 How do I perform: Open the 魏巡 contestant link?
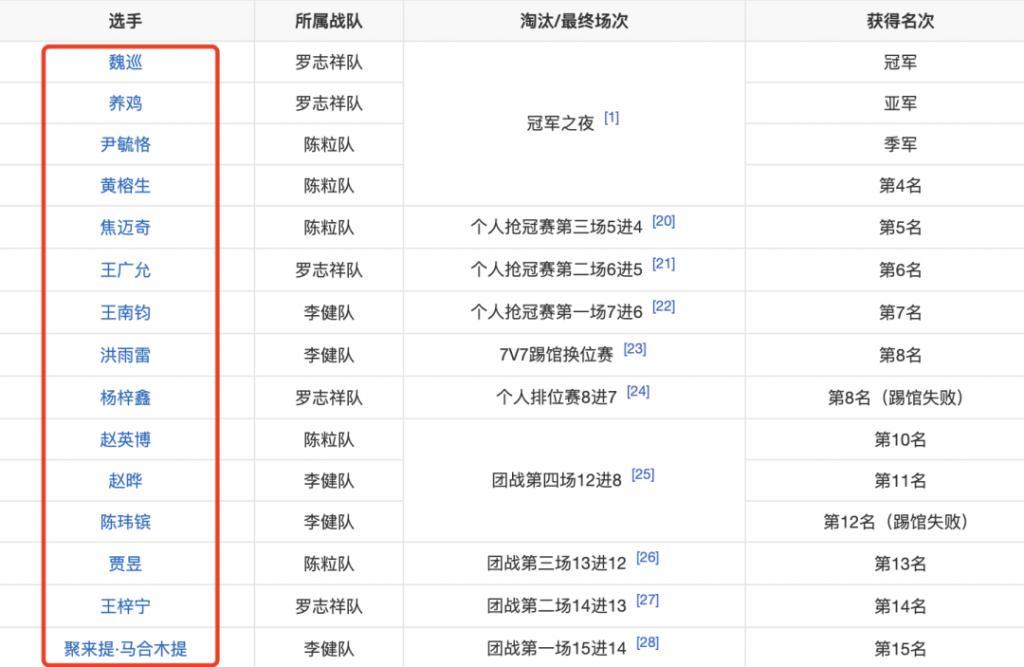tap(126, 62)
